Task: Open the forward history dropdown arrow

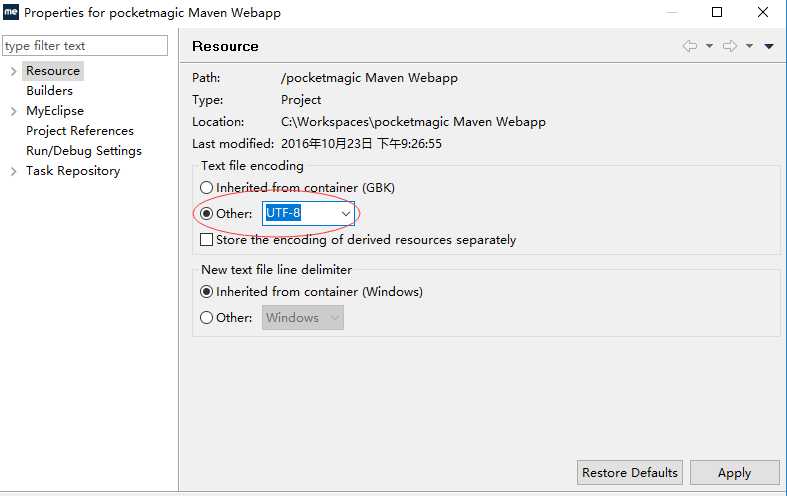Action: click(x=749, y=46)
